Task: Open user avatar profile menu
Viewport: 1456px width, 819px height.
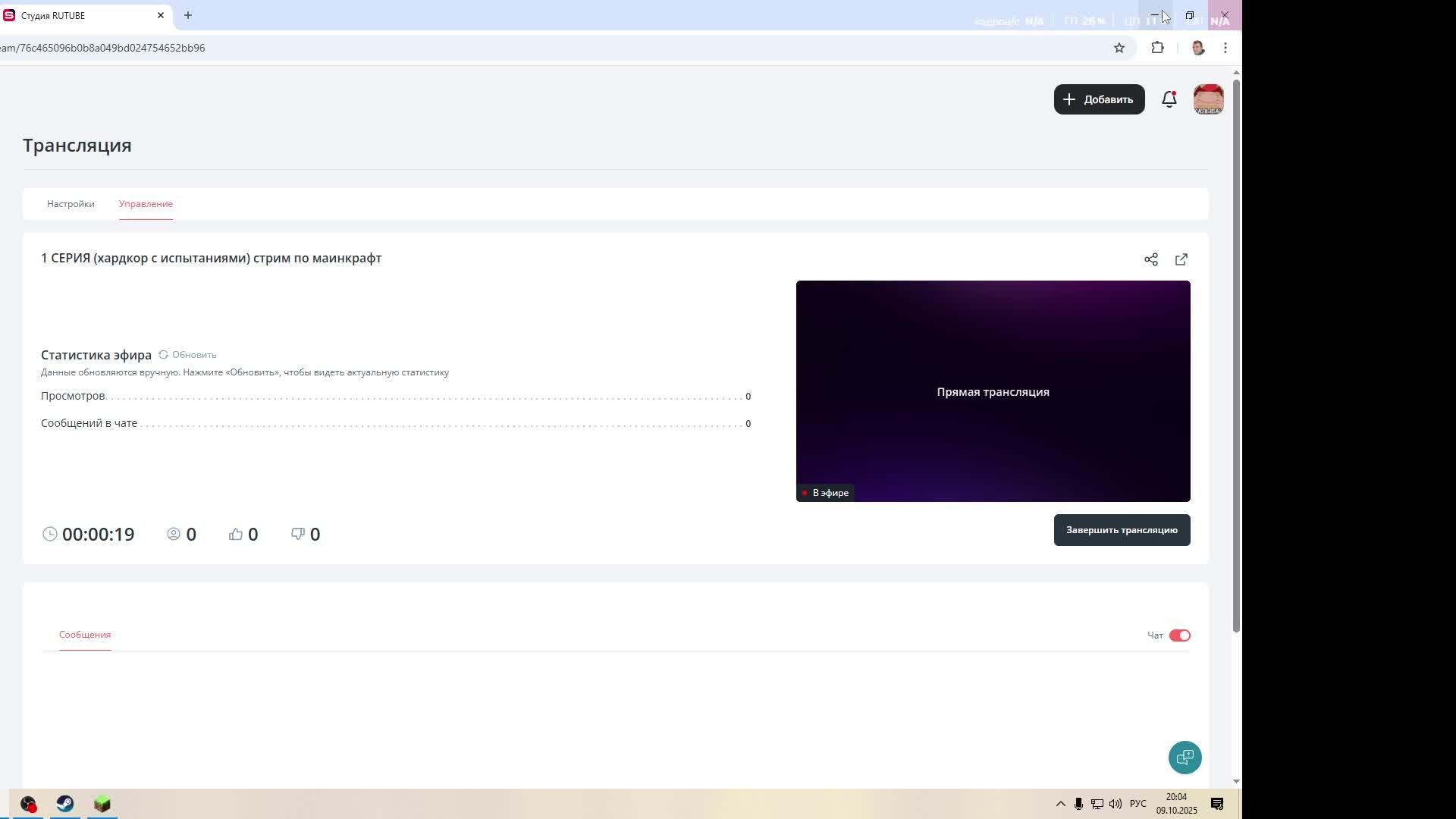Action: 1208,99
